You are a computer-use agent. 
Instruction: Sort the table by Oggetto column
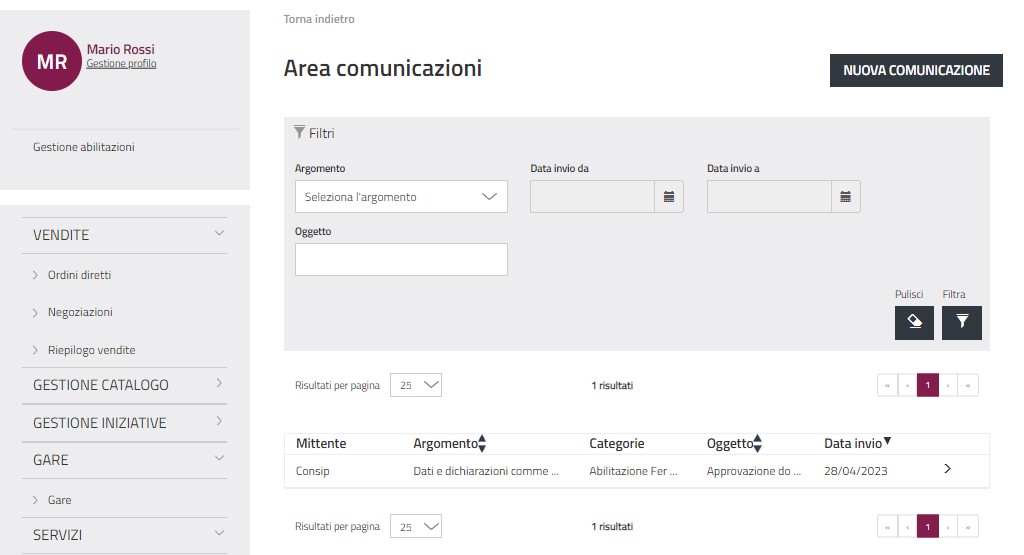pyautogui.click(x=757, y=443)
